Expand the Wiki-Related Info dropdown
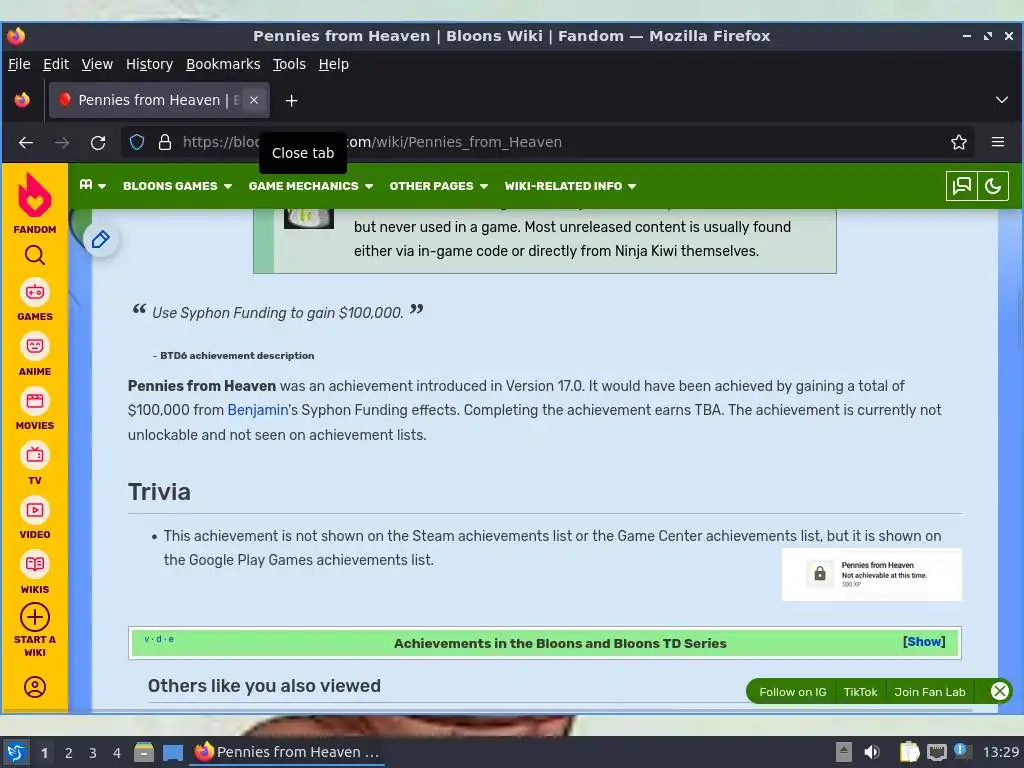Image resolution: width=1024 pixels, height=768 pixels. (570, 186)
